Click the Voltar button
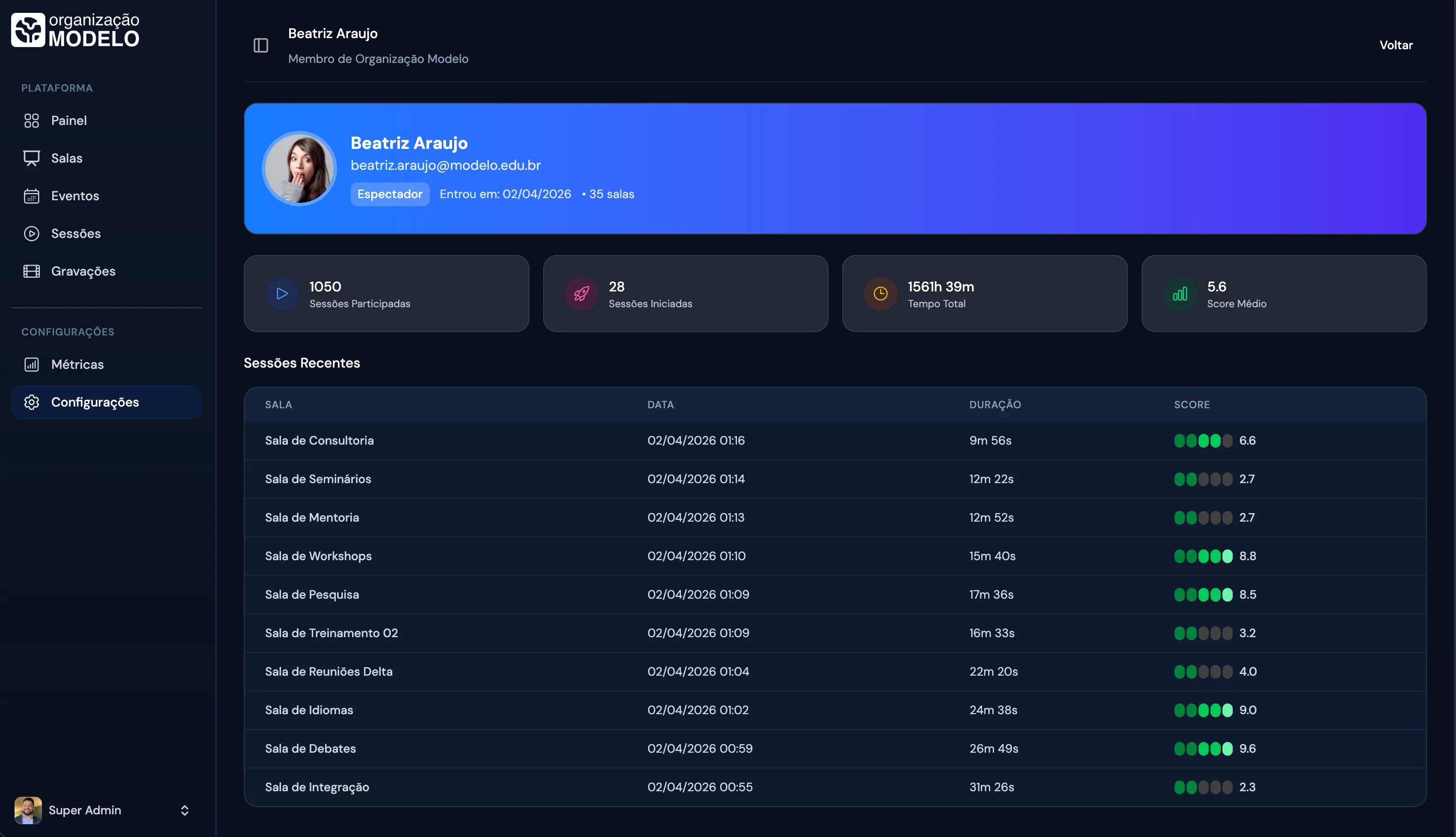1456x837 pixels. click(x=1396, y=45)
